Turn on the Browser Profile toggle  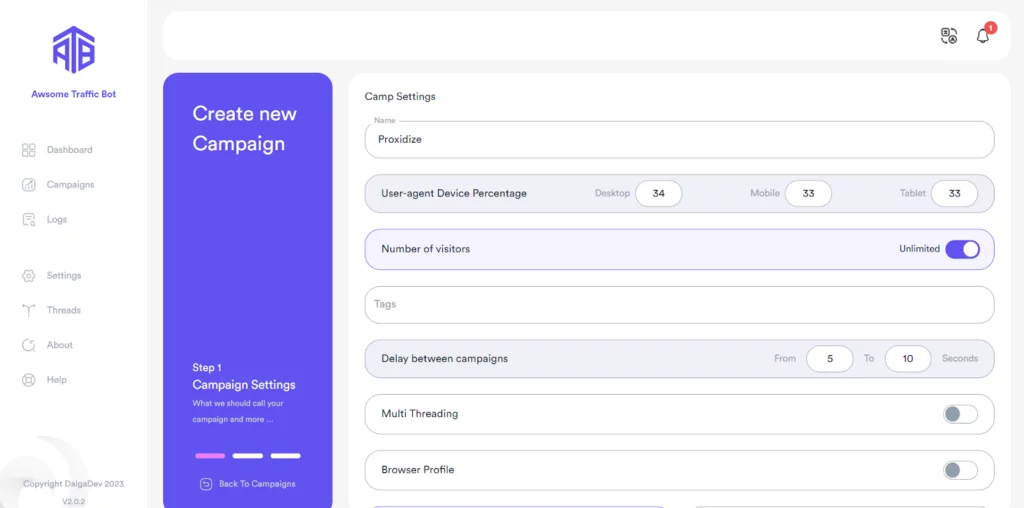click(x=960, y=470)
